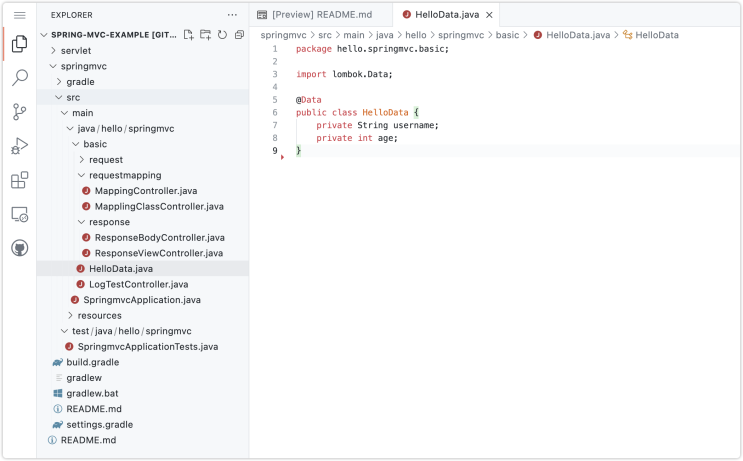Click the main breadcrumb segment
This screenshot has width=743, height=461.
tap(354, 35)
